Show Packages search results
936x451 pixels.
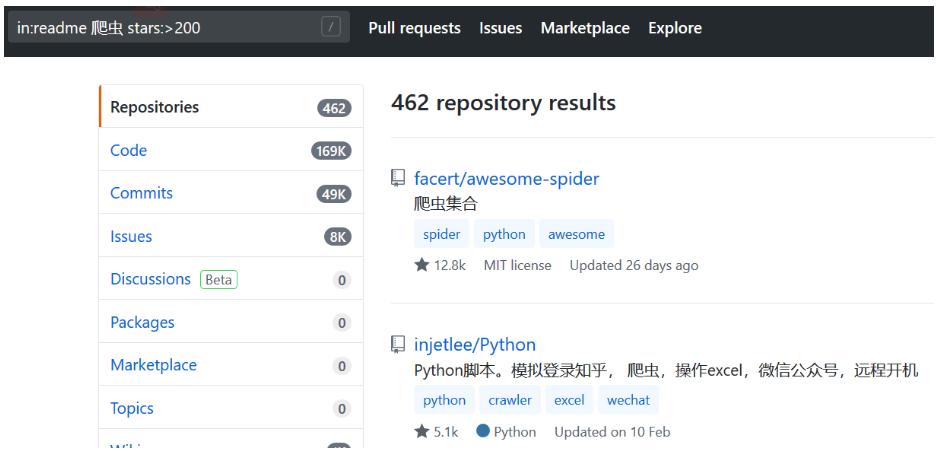(x=231, y=322)
